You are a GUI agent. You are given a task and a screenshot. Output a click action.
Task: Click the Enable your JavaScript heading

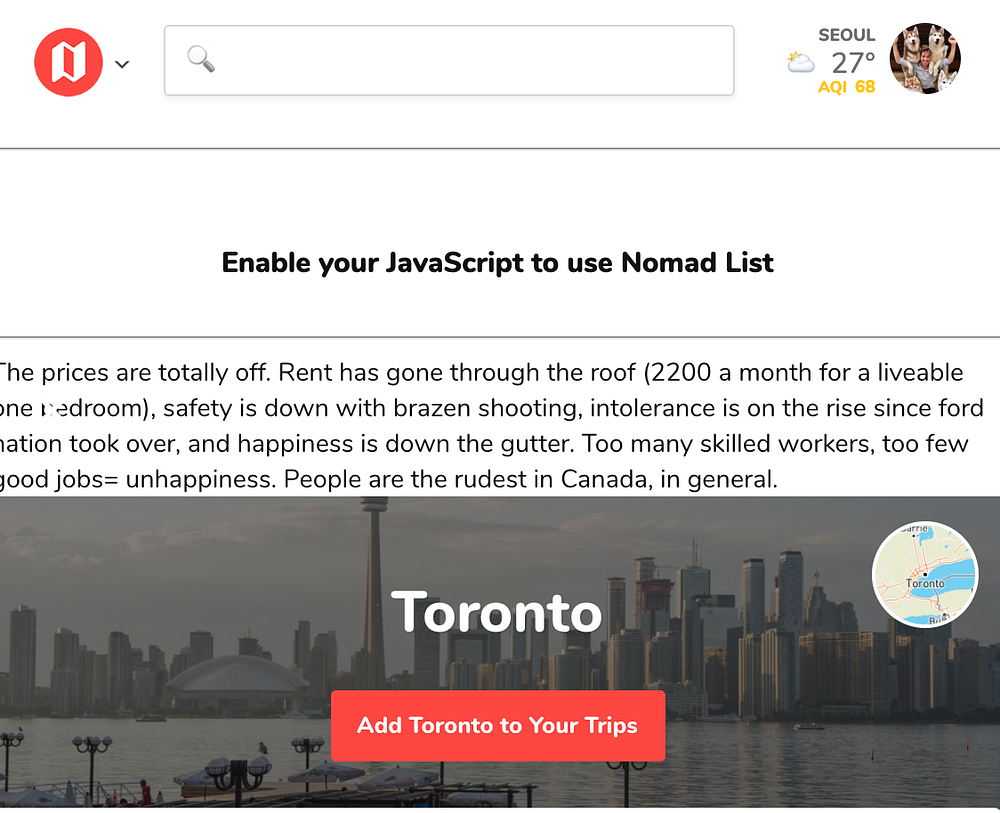coord(497,263)
